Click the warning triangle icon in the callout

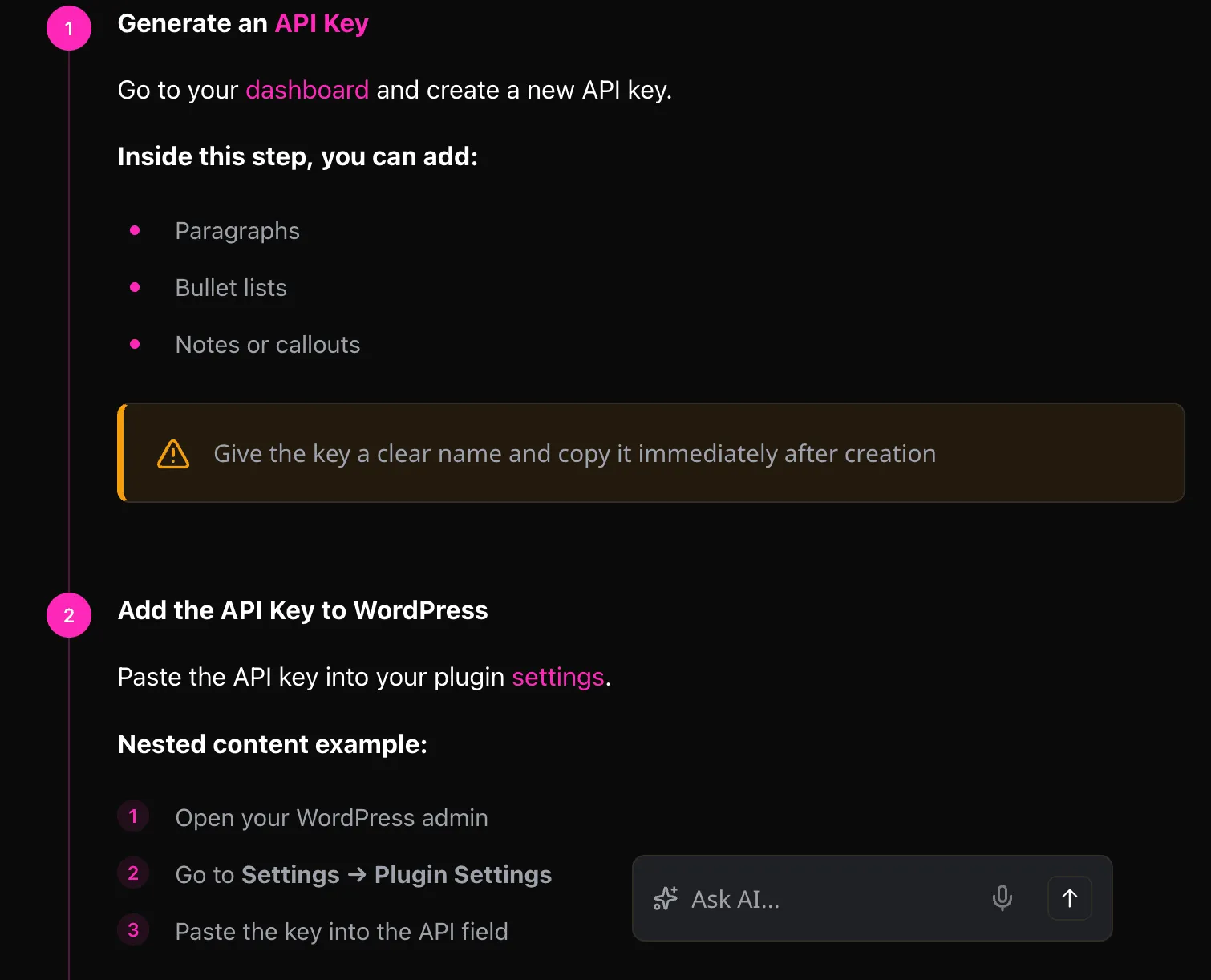pos(172,453)
